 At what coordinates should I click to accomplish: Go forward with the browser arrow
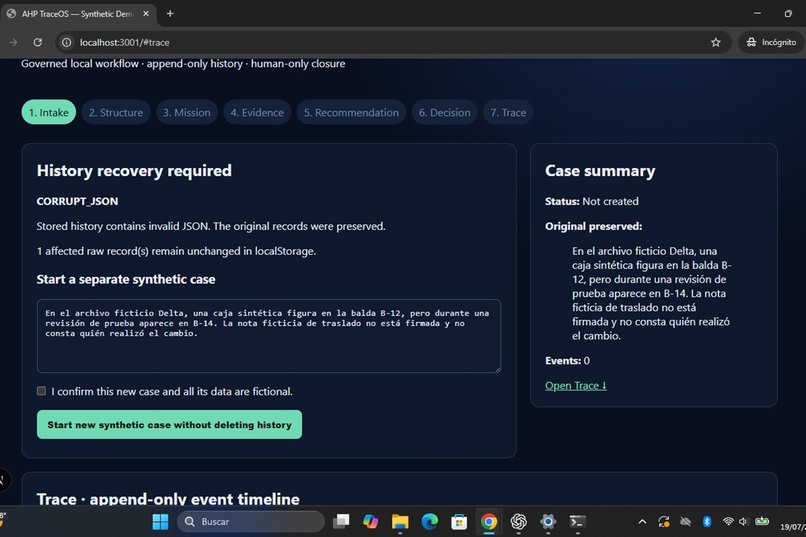pos(13,42)
